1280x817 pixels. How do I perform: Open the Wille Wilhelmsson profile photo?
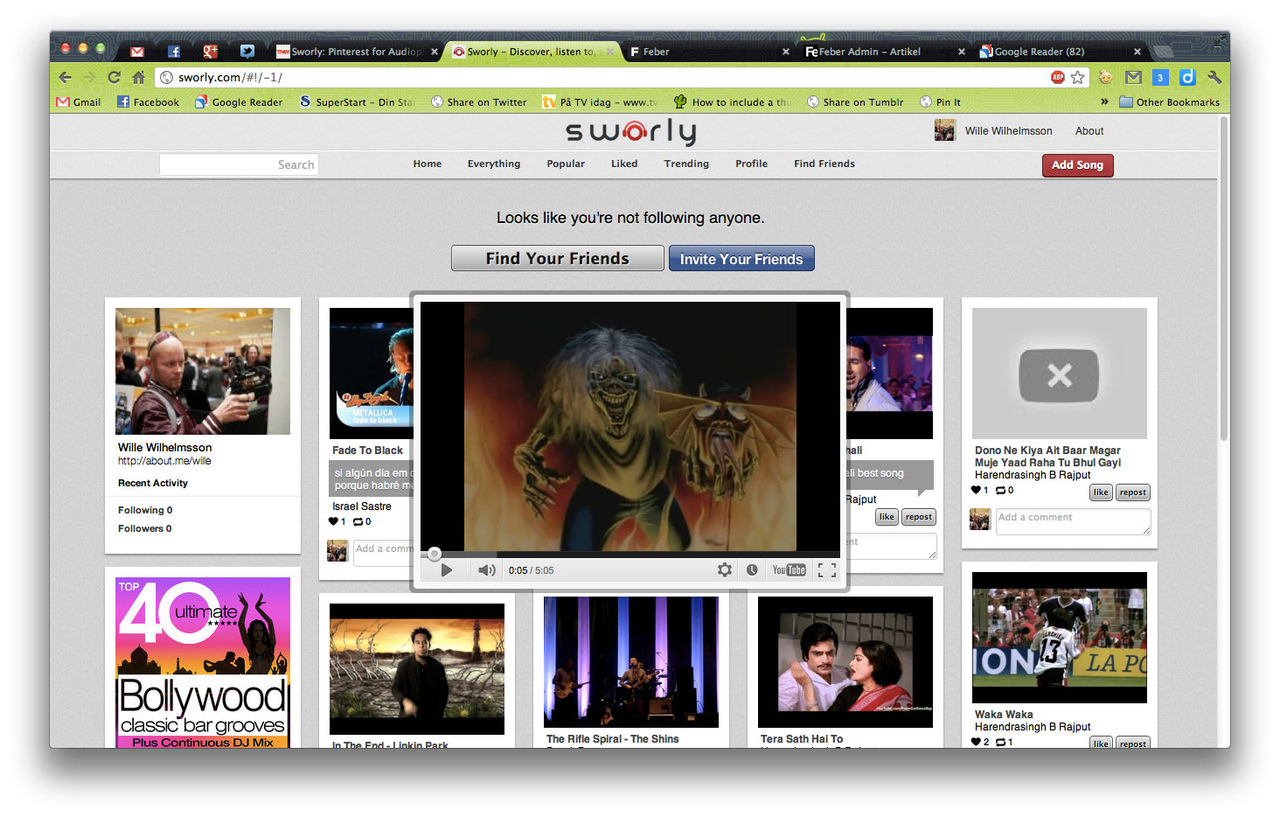(203, 371)
